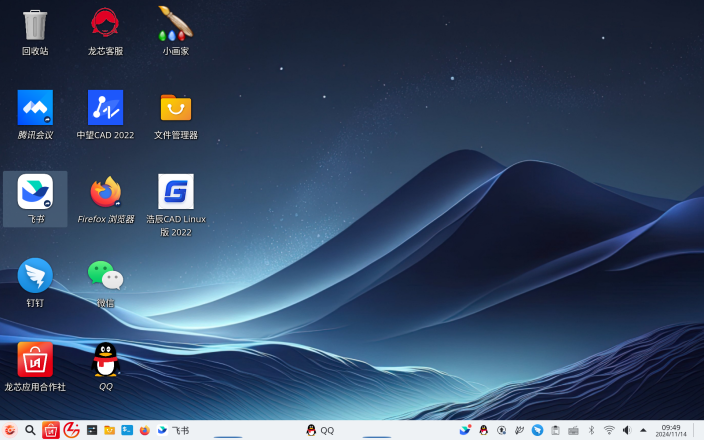Click the volume speaker tray icon
Screen dimensions: 704x440
[627, 431]
